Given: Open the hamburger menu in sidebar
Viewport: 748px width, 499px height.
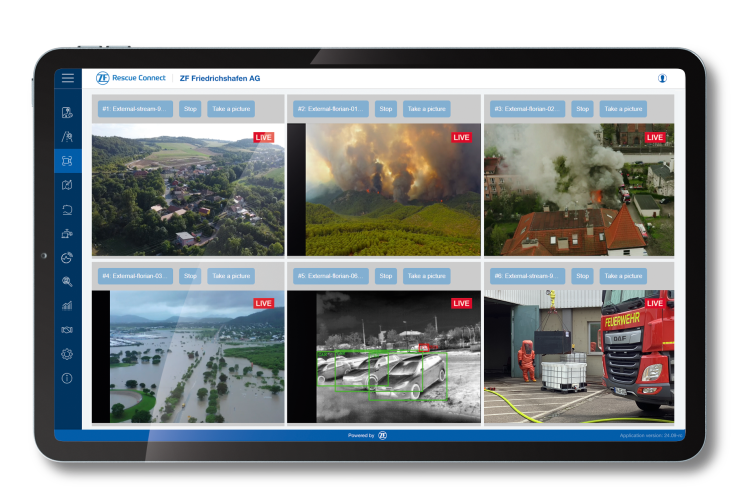Looking at the screenshot, I should (x=68, y=78).
